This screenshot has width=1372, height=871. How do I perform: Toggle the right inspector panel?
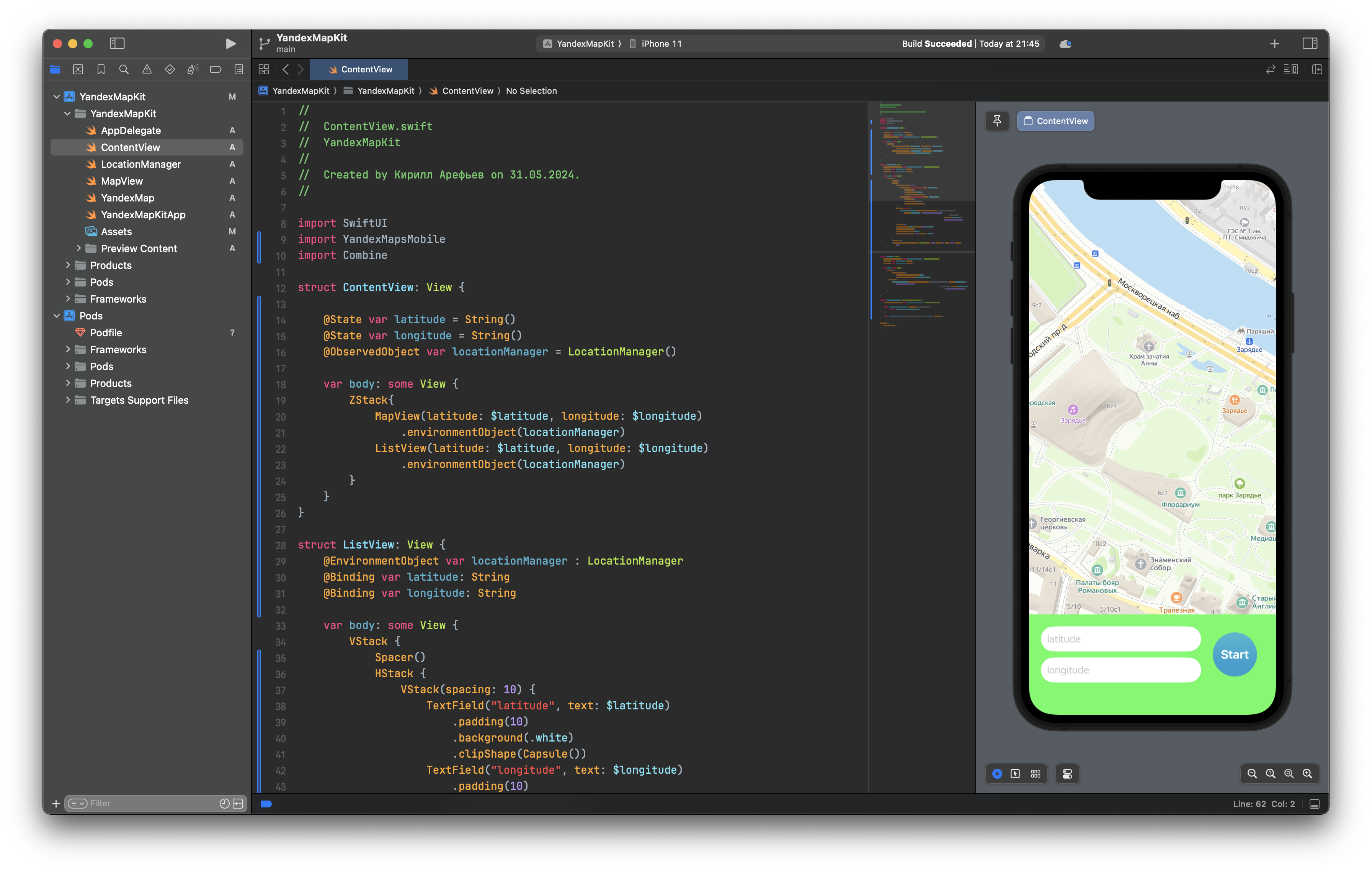pos(1310,43)
